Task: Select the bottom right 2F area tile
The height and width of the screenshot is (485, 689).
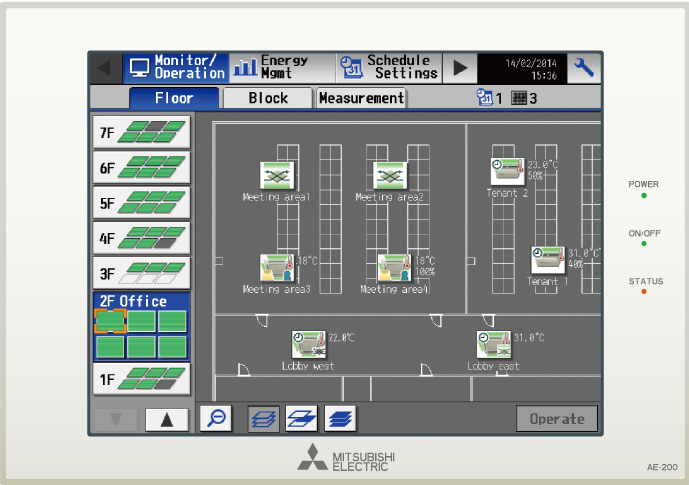Action: pyautogui.click(x=172, y=347)
